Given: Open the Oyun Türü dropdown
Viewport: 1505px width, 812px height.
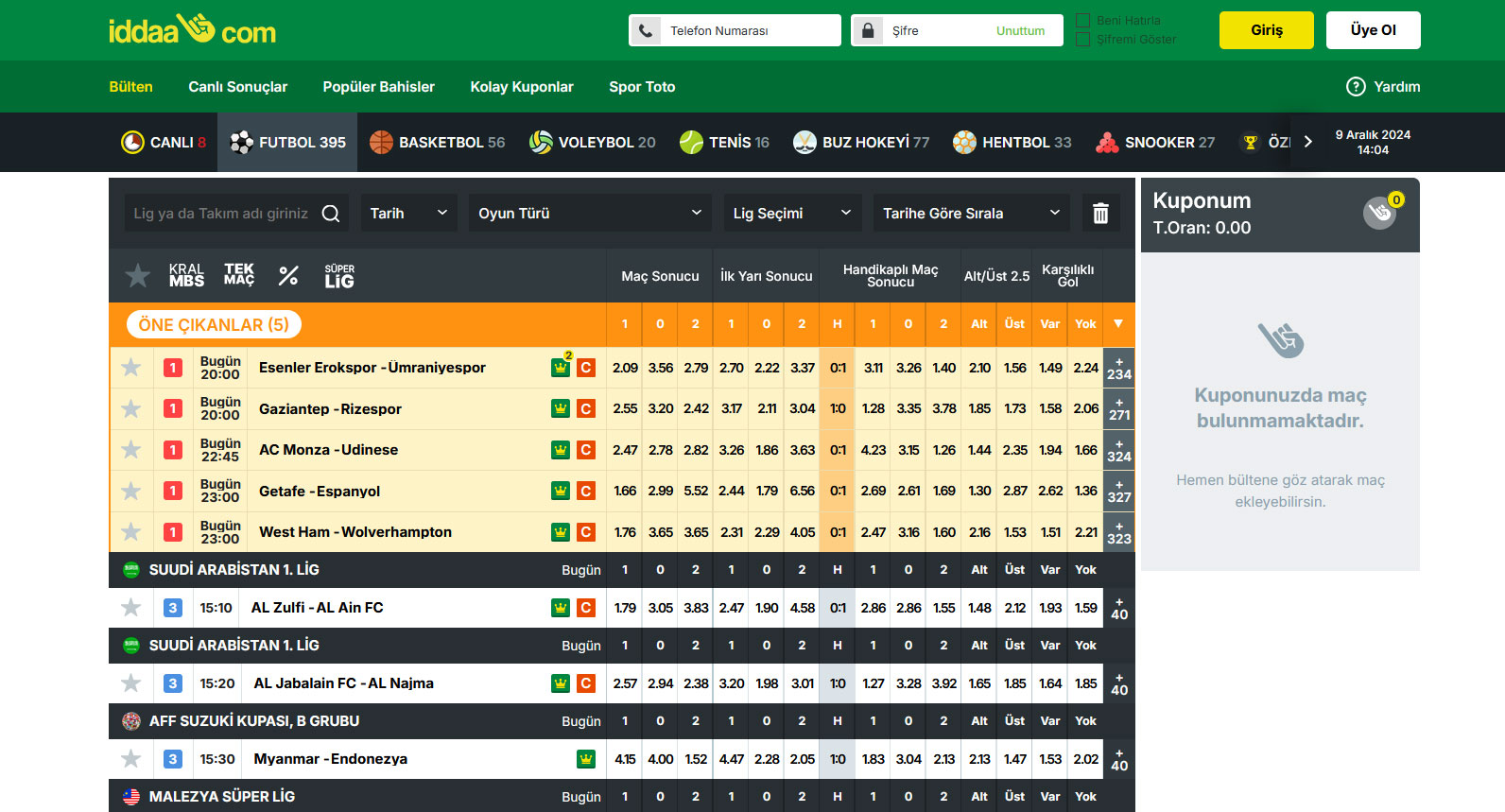Looking at the screenshot, I should pyautogui.click(x=590, y=213).
